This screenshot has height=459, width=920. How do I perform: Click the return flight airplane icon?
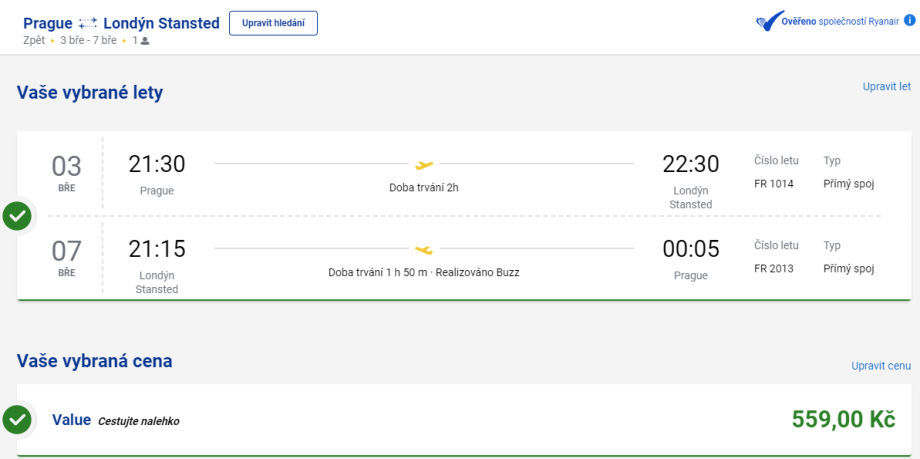click(424, 249)
